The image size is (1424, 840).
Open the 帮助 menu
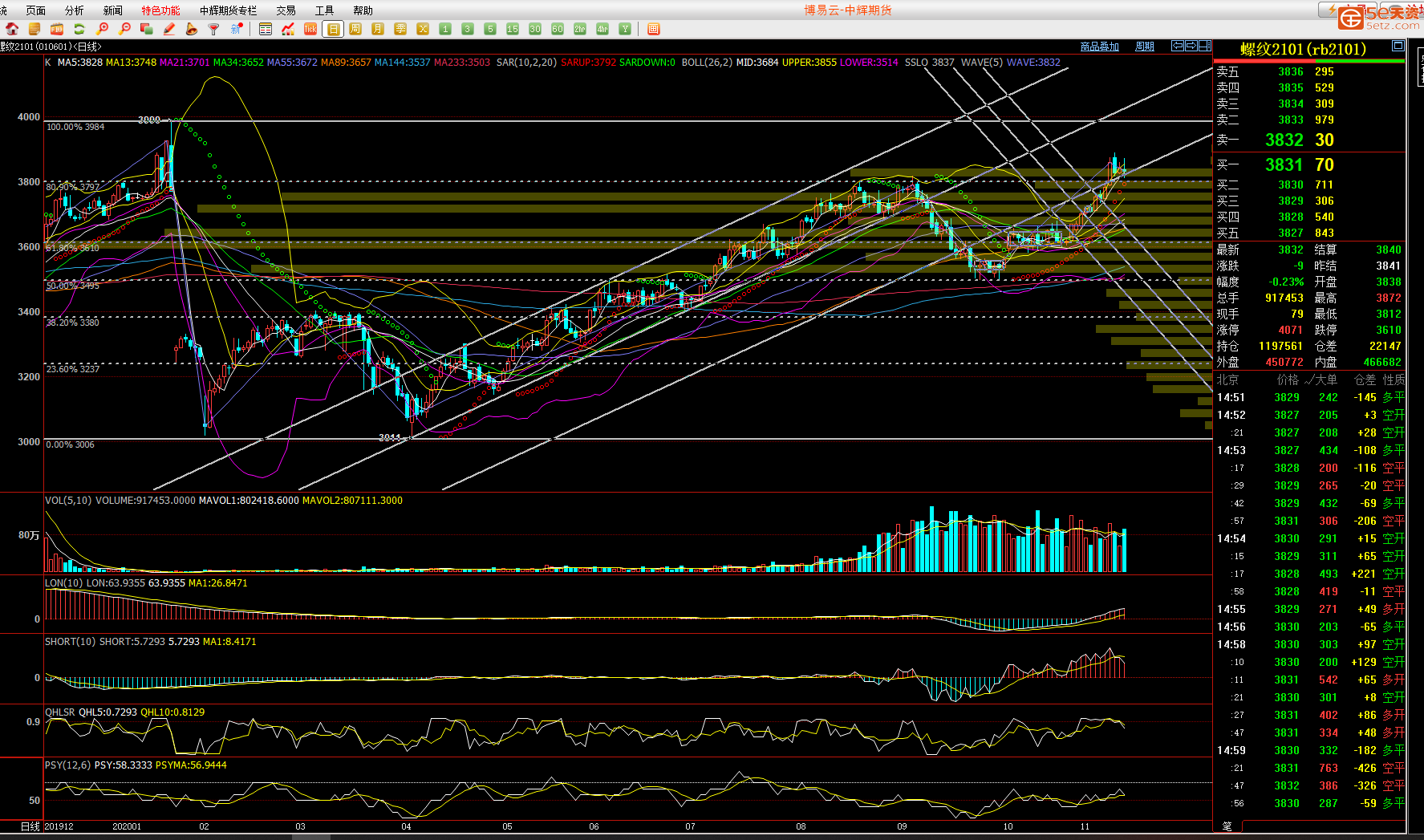(x=363, y=10)
